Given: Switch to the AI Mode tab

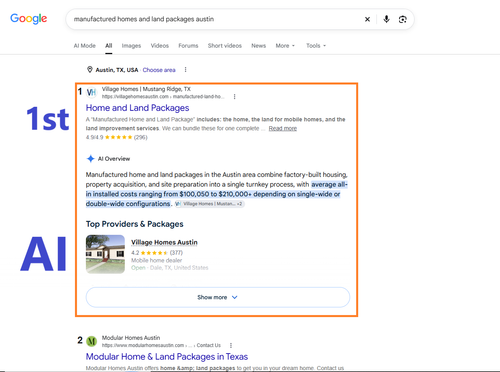Looking at the screenshot, I should tap(85, 46).
